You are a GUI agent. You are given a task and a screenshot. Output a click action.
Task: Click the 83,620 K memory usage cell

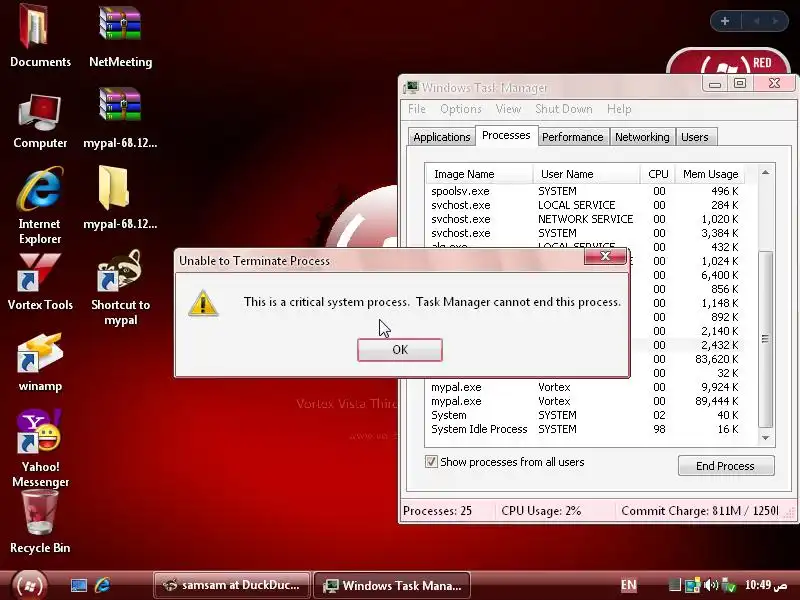click(716, 359)
